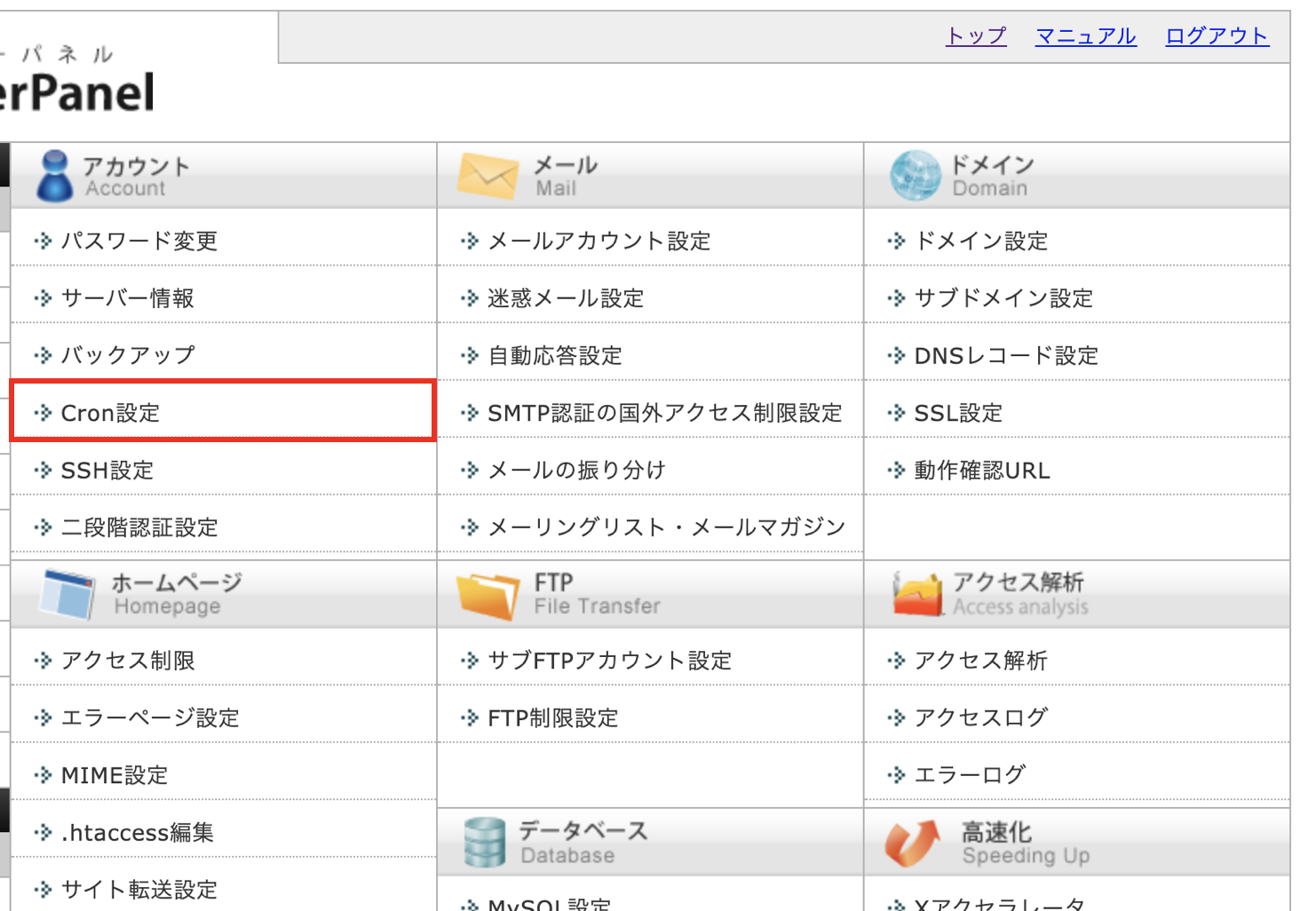Image resolution: width=1316 pixels, height=911 pixels.
Task: Open .htaccess編集 under Homepage
Action: click(137, 833)
